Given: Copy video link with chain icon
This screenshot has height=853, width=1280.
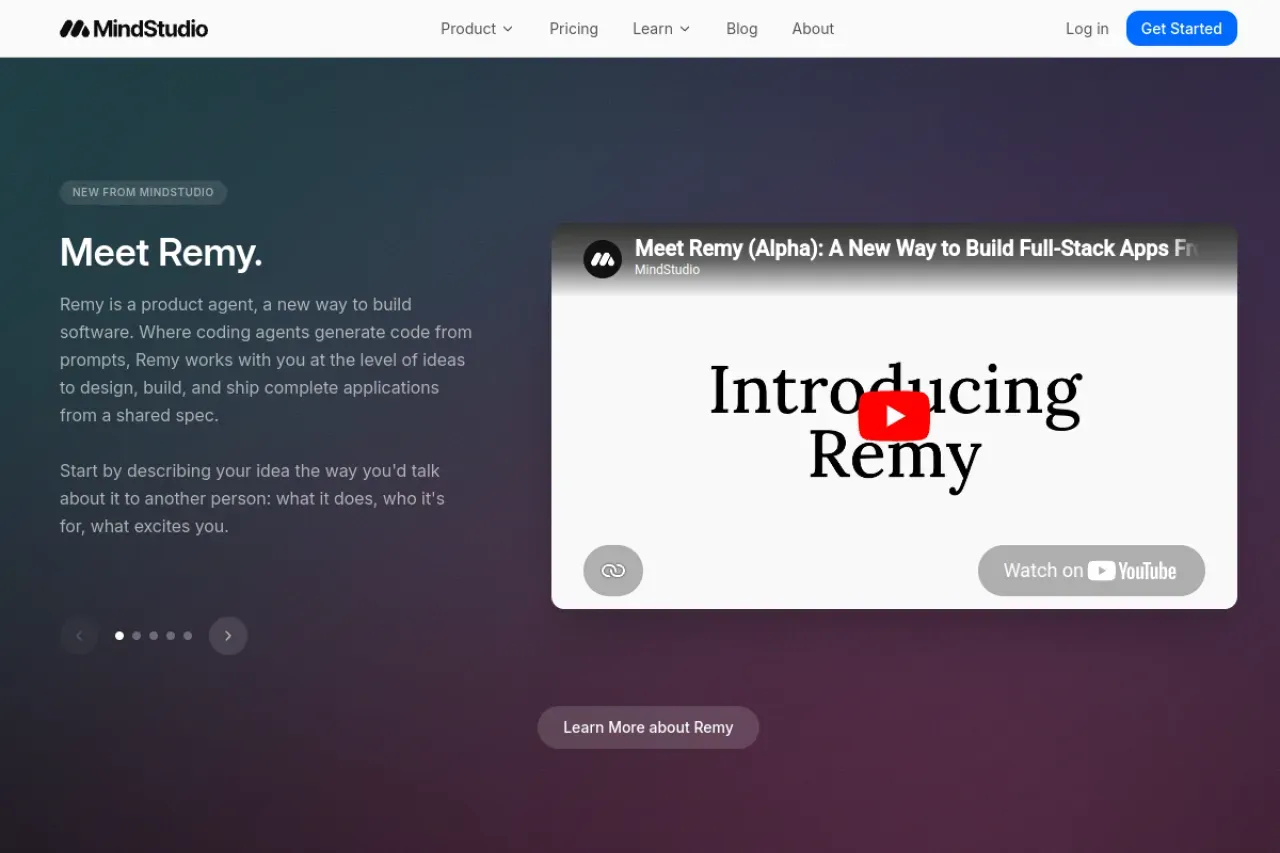Looking at the screenshot, I should (x=613, y=570).
